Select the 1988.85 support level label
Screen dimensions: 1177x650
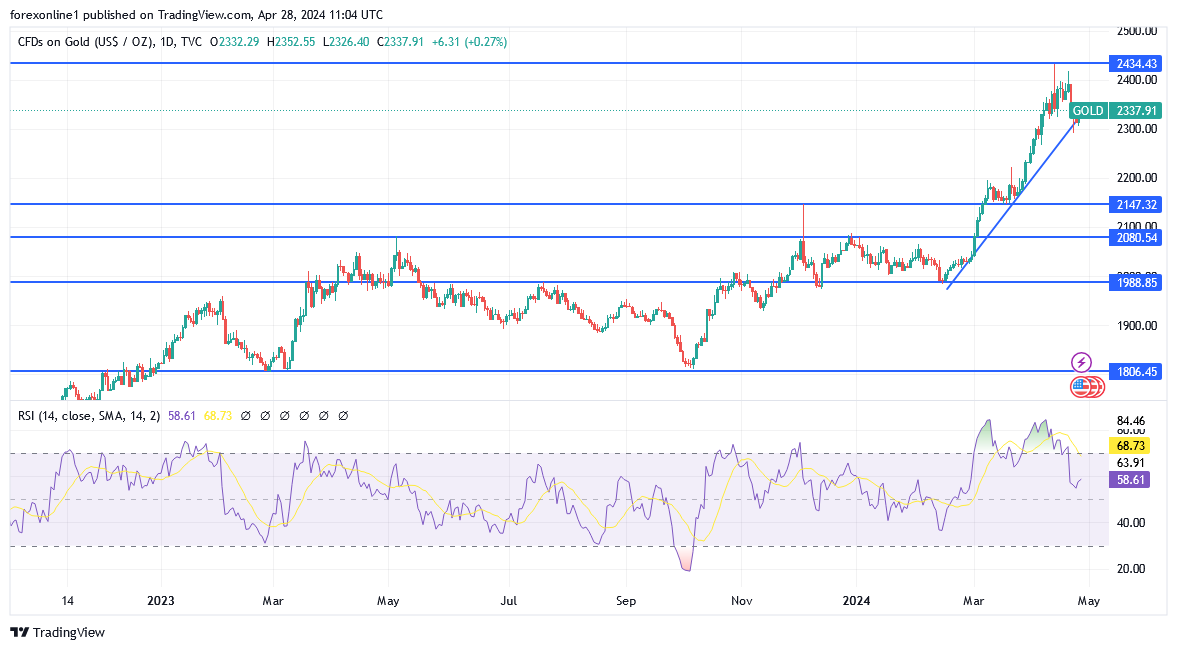[1136, 282]
